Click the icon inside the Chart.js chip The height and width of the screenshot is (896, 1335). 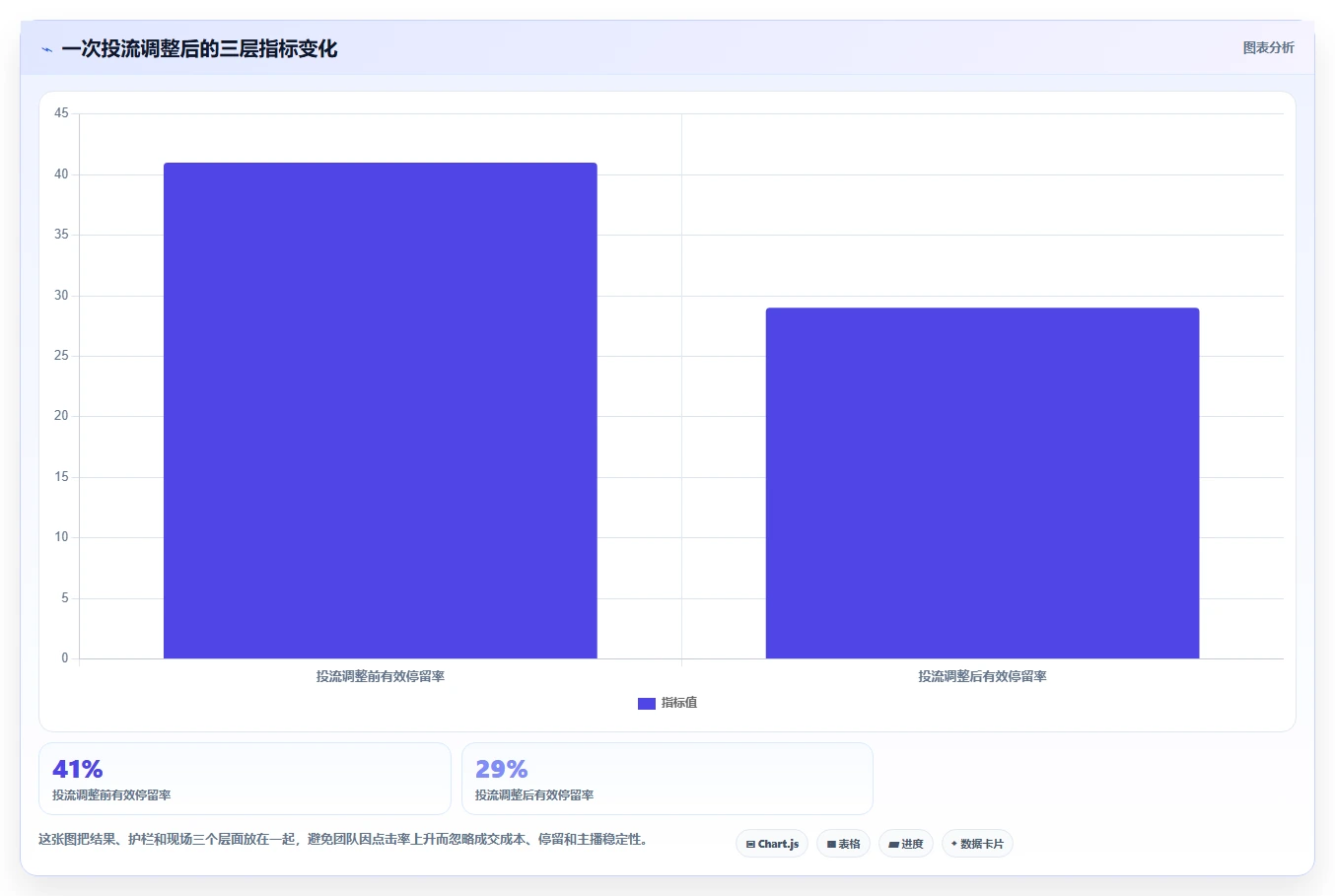[x=750, y=845]
